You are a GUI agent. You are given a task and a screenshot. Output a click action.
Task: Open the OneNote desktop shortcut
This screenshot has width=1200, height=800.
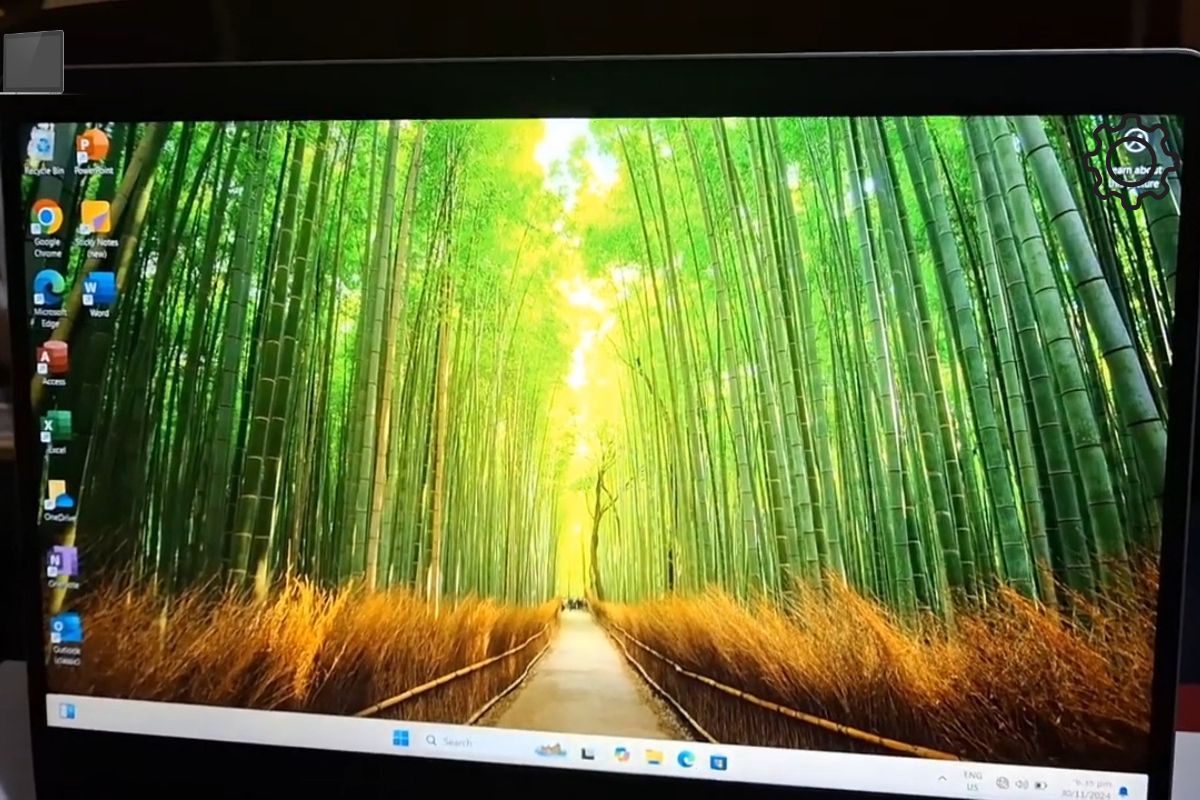[x=62, y=567]
